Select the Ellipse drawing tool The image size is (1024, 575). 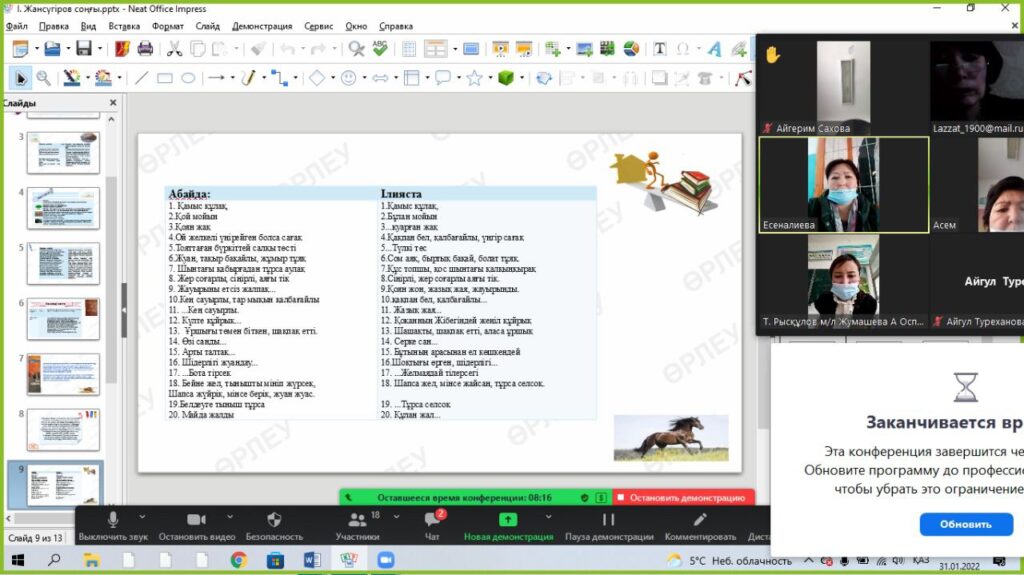pos(188,78)
